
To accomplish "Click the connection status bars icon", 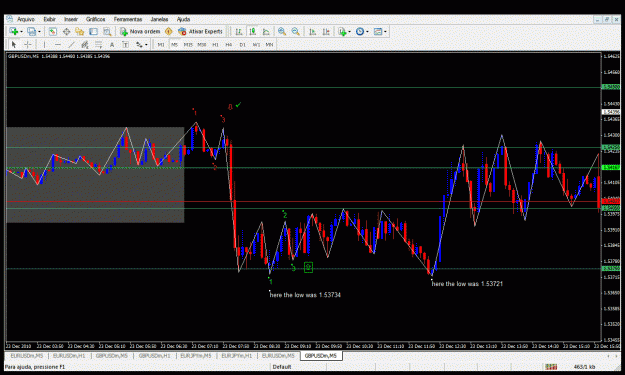I will click(551, 367).
